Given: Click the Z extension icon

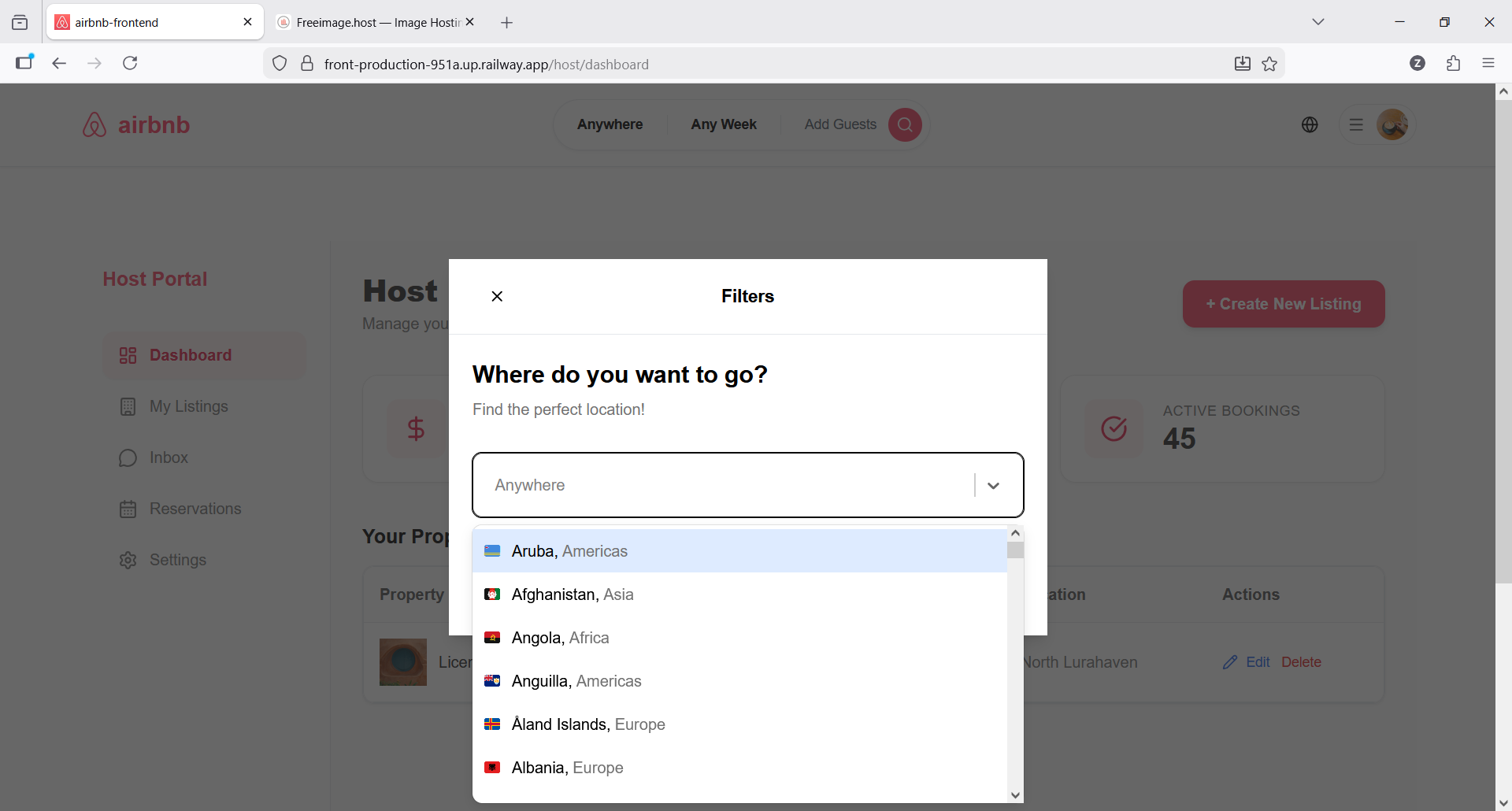Looking at the screenshot, I should [x=1417, y=64].
